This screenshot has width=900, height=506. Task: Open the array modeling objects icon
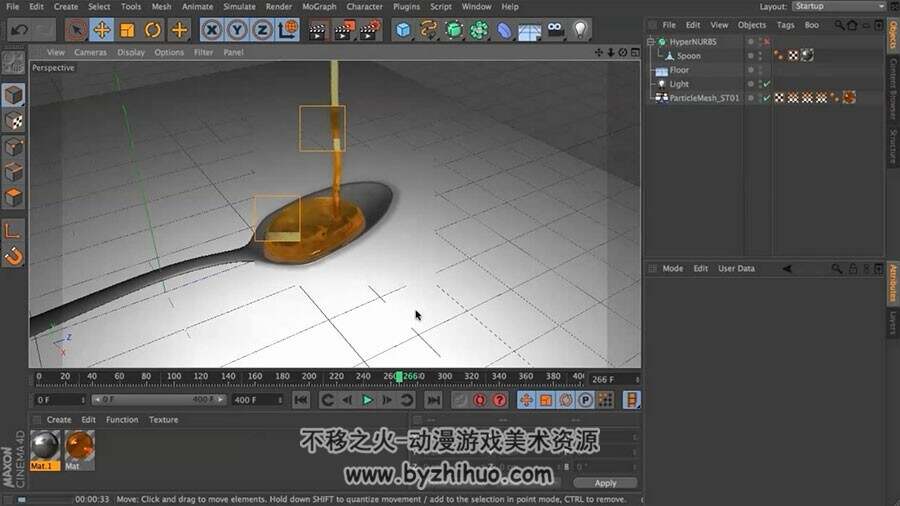[479, 30]
